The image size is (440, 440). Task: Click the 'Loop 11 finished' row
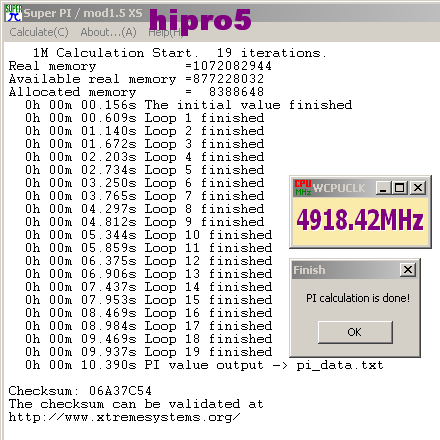click(149, 248)
